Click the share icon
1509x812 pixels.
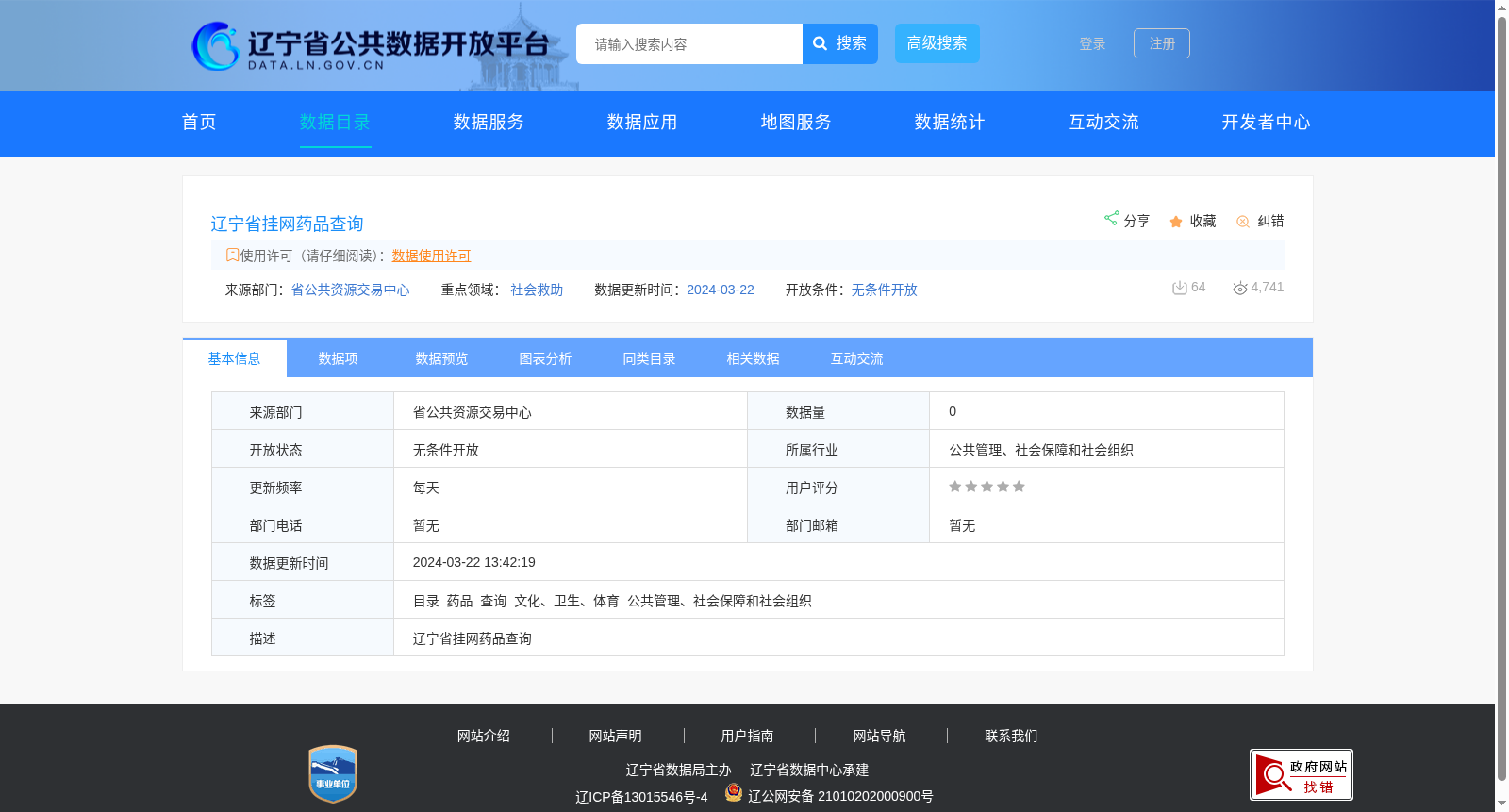click(x=1111, y=218)
